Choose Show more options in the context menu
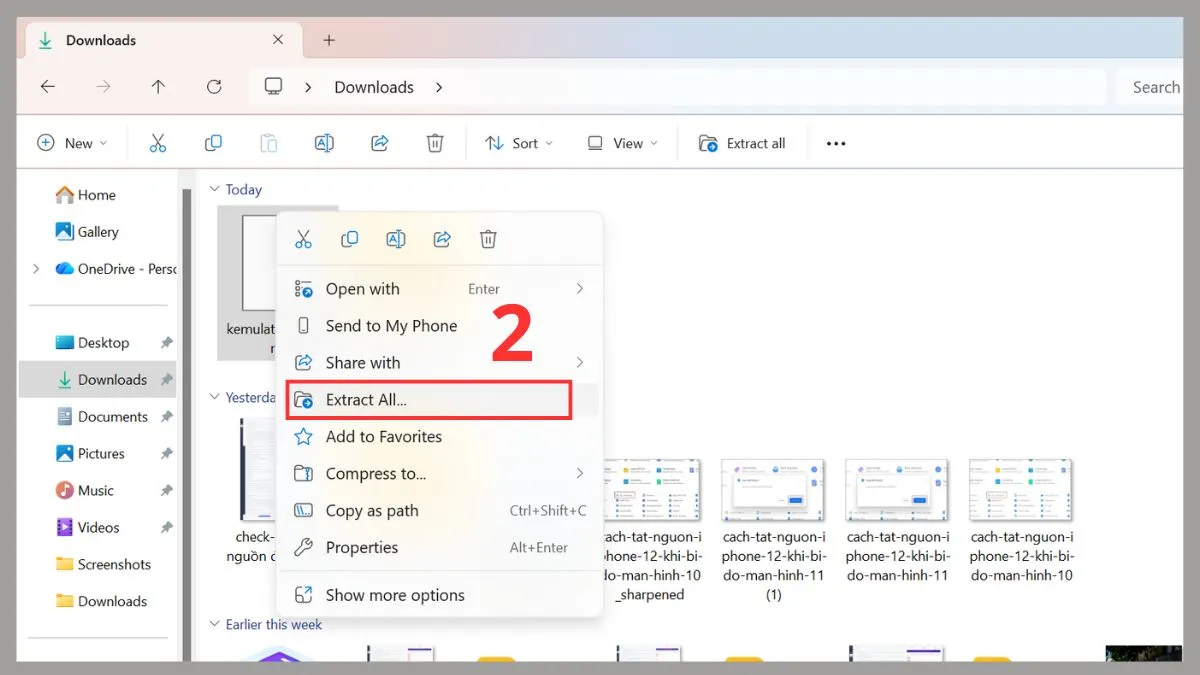Image resolution: width=1200 pixels, height=675 pixels. tap(394, 595)
